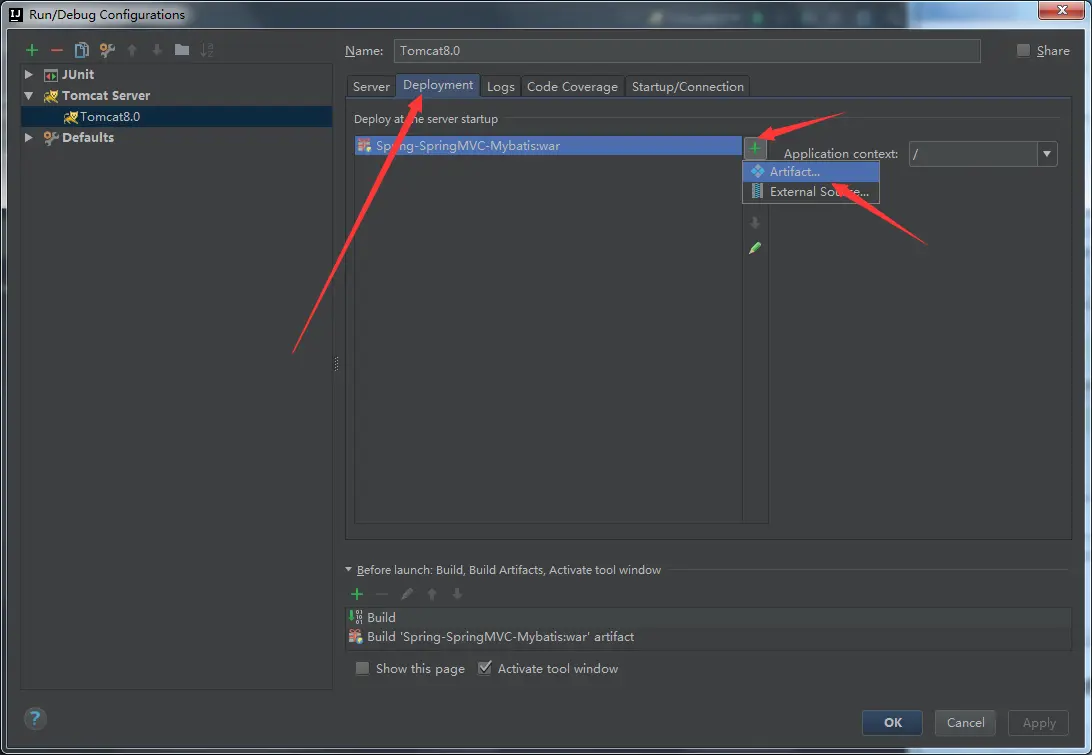Select Tomcat8.0 configuration in the tree
The height and width of the screenshot is (755, 1092).
(176, 116)
